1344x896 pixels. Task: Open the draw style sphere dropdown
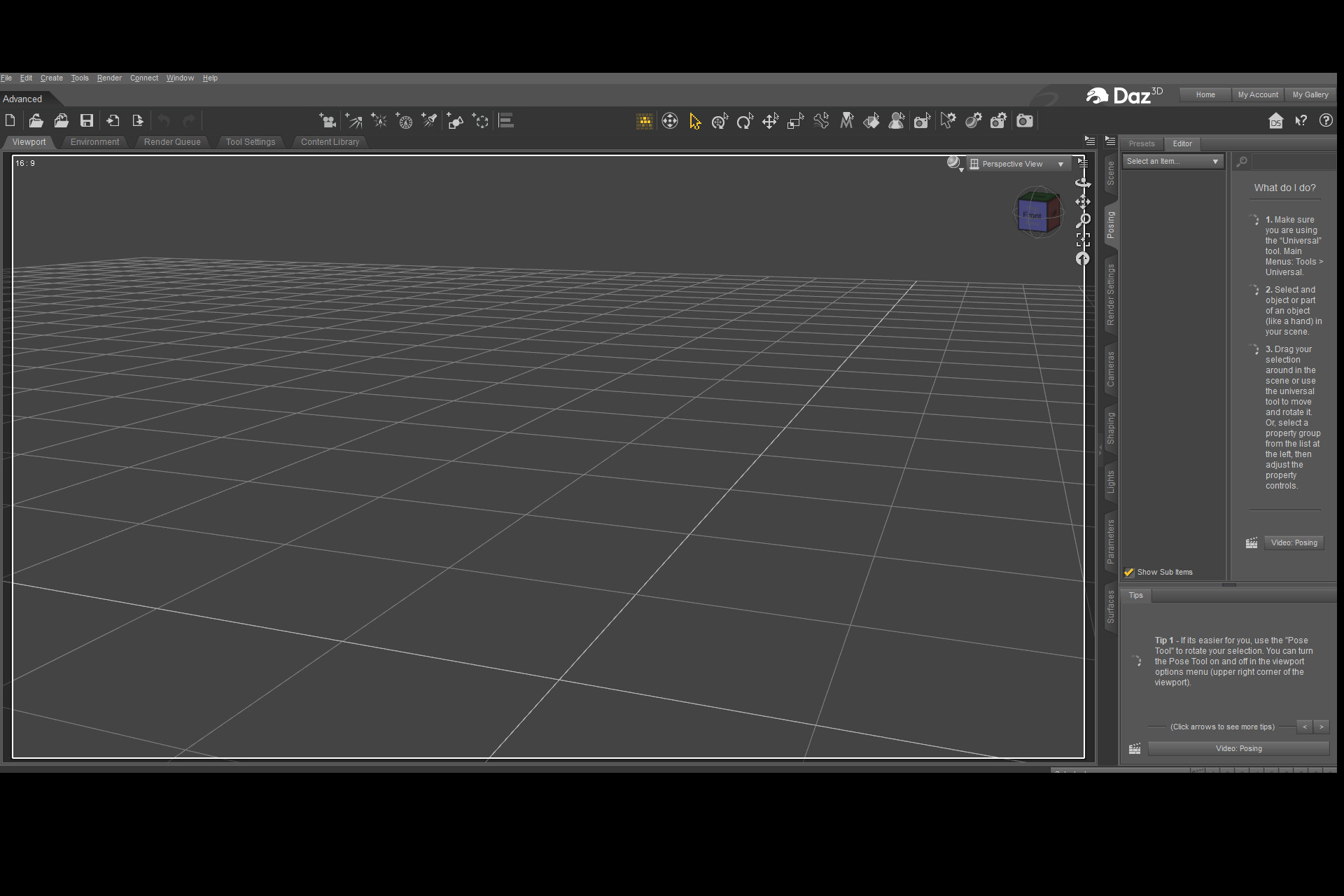[955, 163]
